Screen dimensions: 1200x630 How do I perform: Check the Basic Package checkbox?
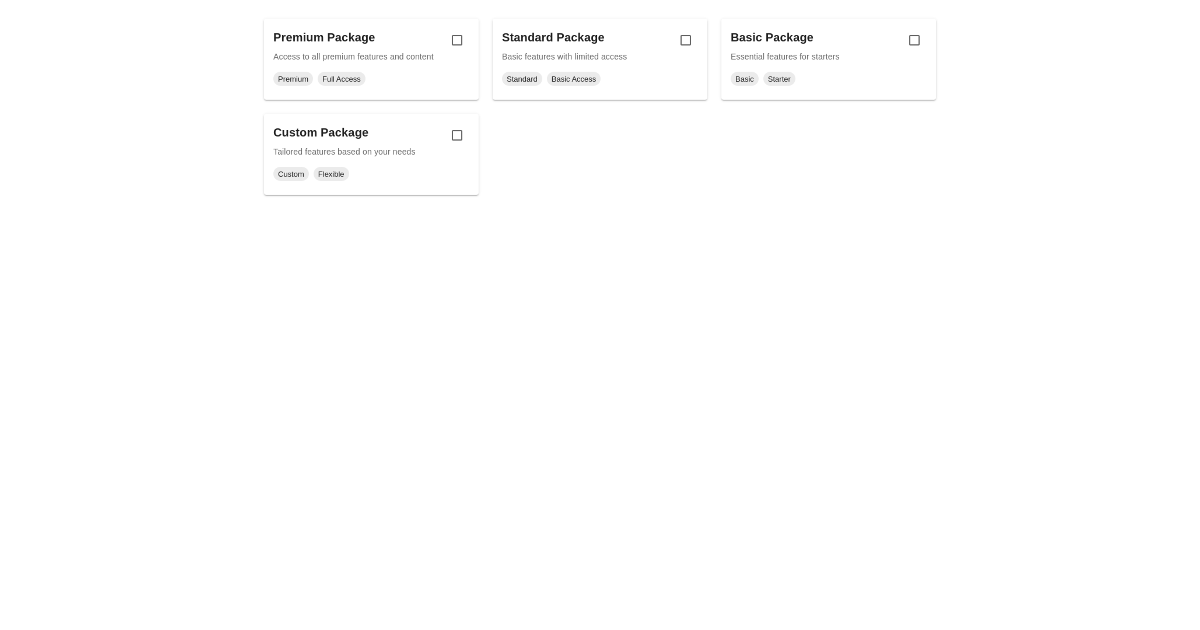(914, 40)
